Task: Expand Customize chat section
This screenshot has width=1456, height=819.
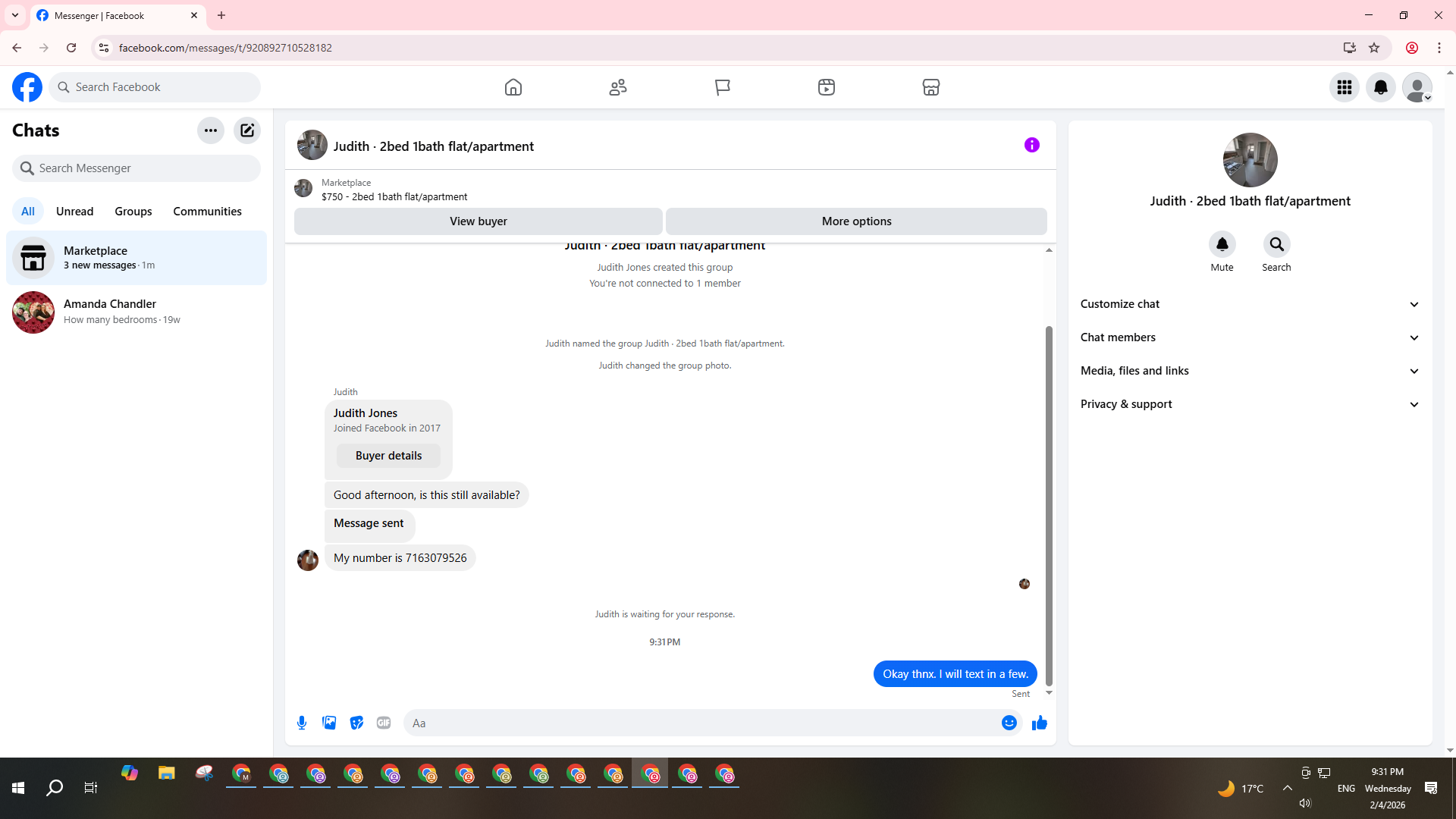Action: [1249, 304]
